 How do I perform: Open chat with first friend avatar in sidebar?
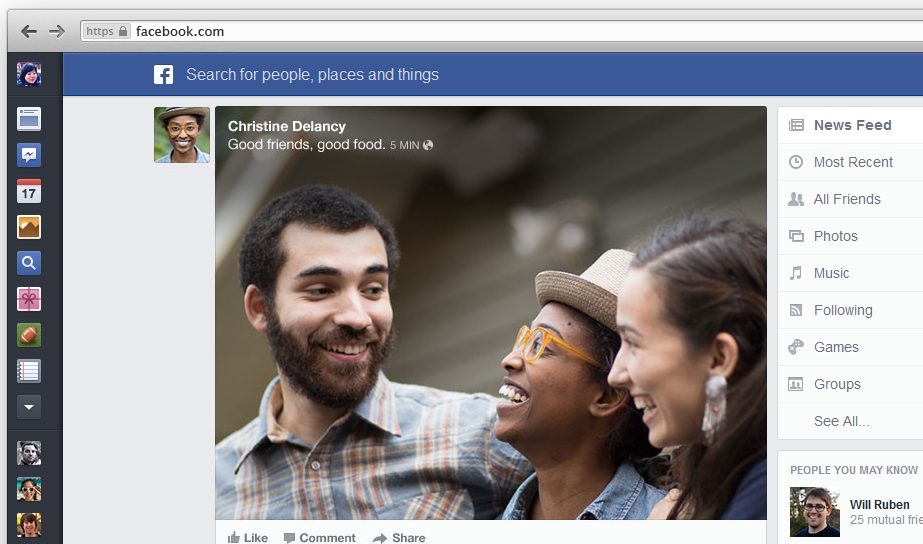pos(29,453)
